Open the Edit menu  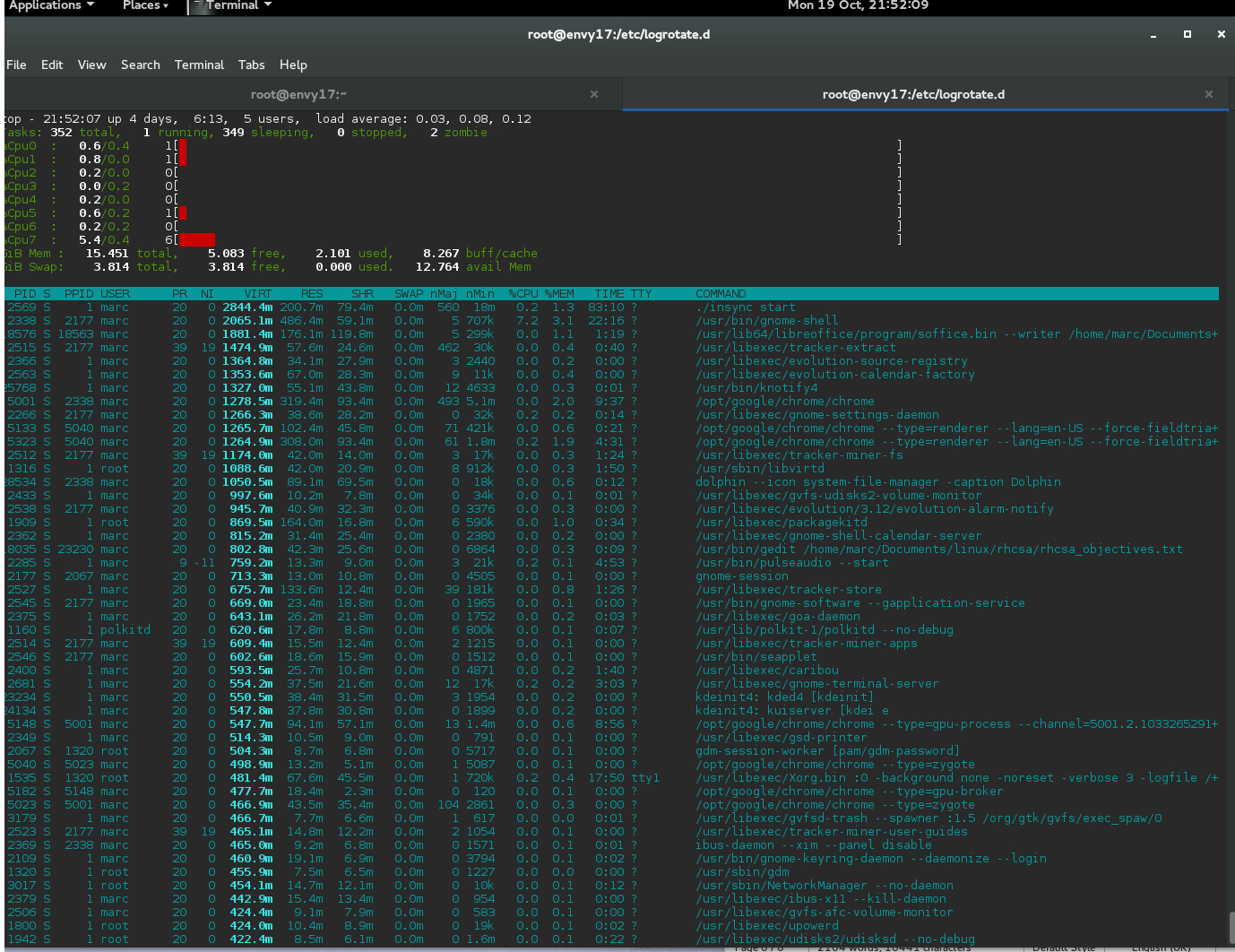[52, 65]
